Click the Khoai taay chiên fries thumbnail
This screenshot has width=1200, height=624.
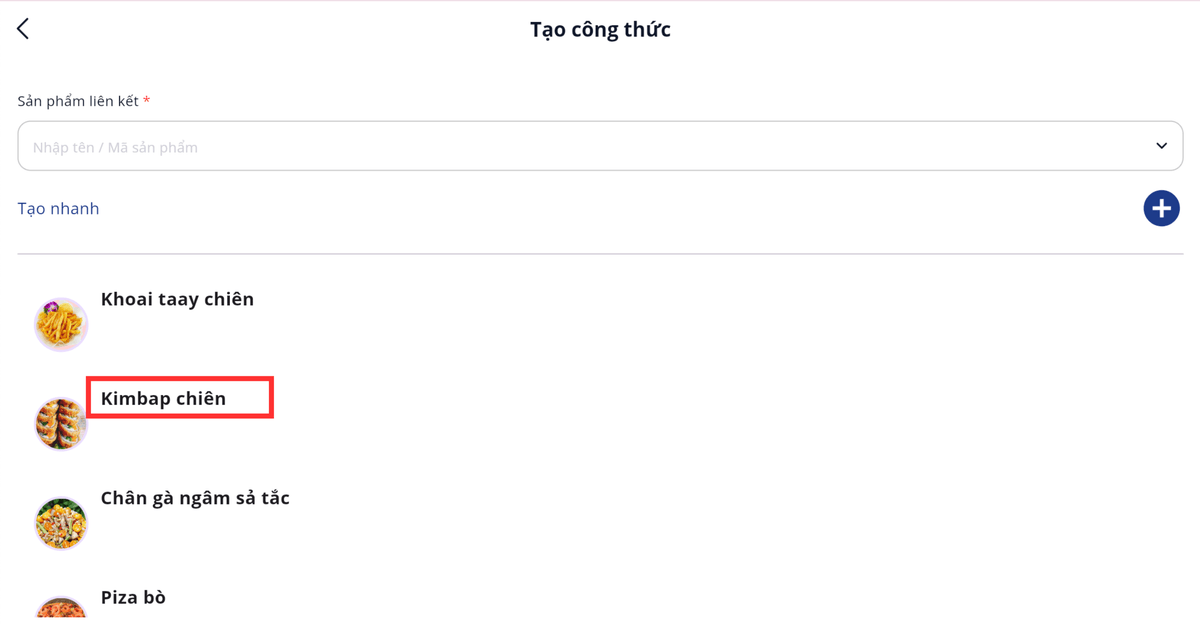point(61,324)
